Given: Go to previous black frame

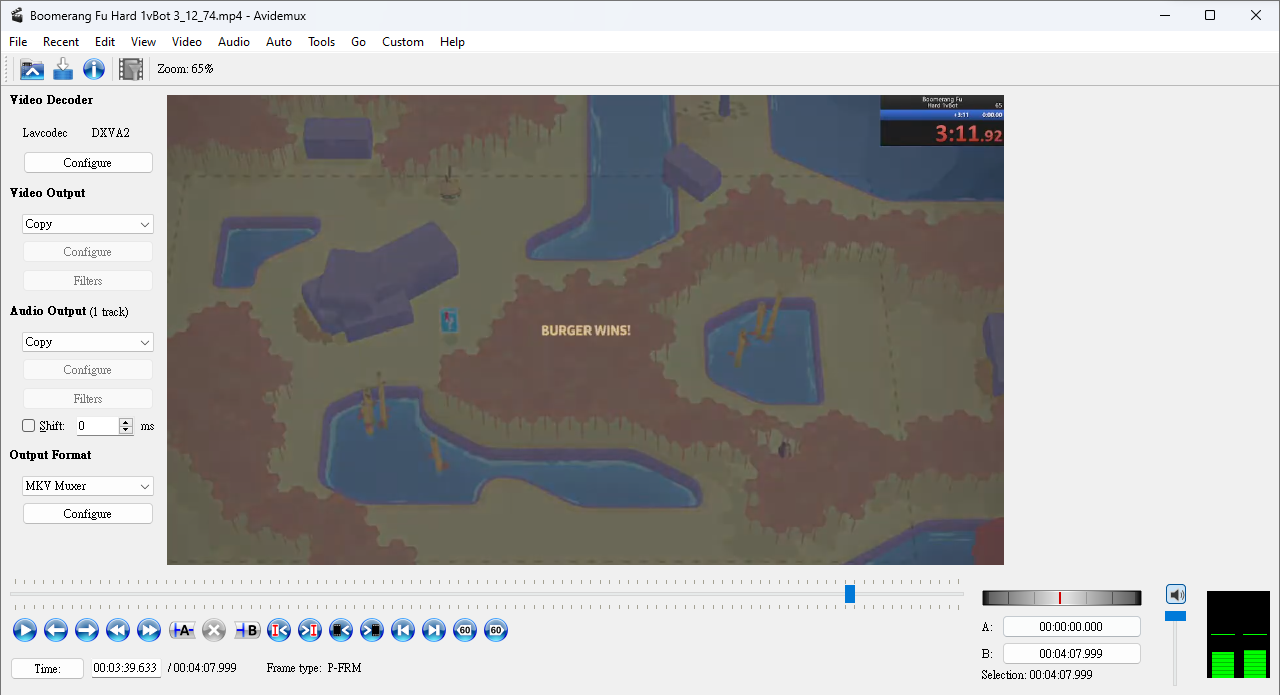Looking at the screenshot, I should pos(341,630).
